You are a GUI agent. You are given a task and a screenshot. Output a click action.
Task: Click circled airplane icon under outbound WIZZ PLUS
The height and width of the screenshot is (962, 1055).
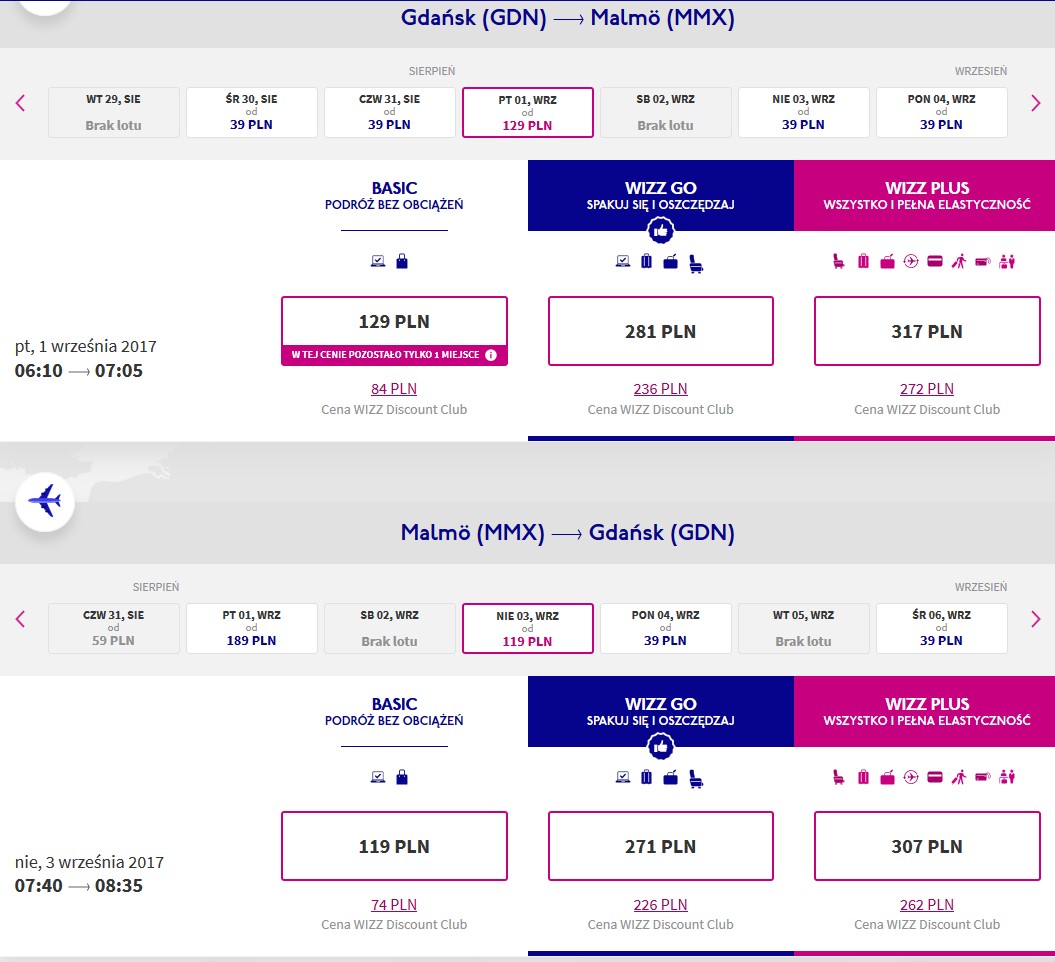coord(911,261)
